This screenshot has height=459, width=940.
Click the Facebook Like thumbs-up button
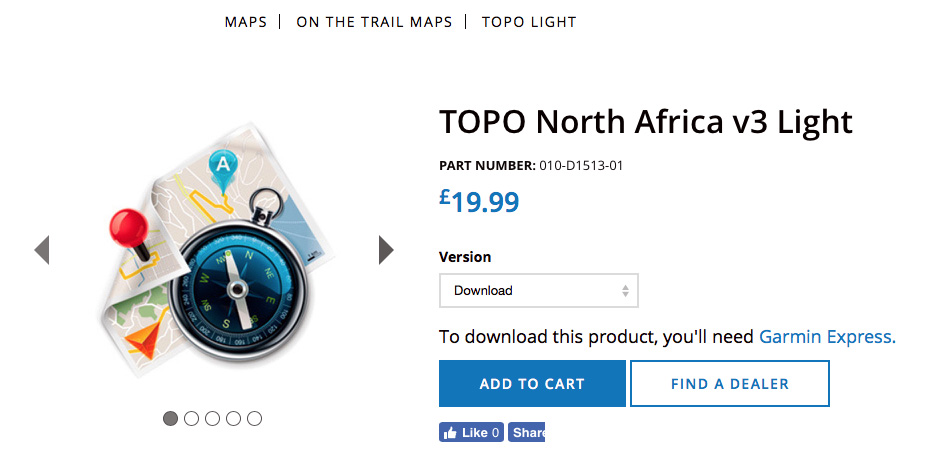point(471,433)
